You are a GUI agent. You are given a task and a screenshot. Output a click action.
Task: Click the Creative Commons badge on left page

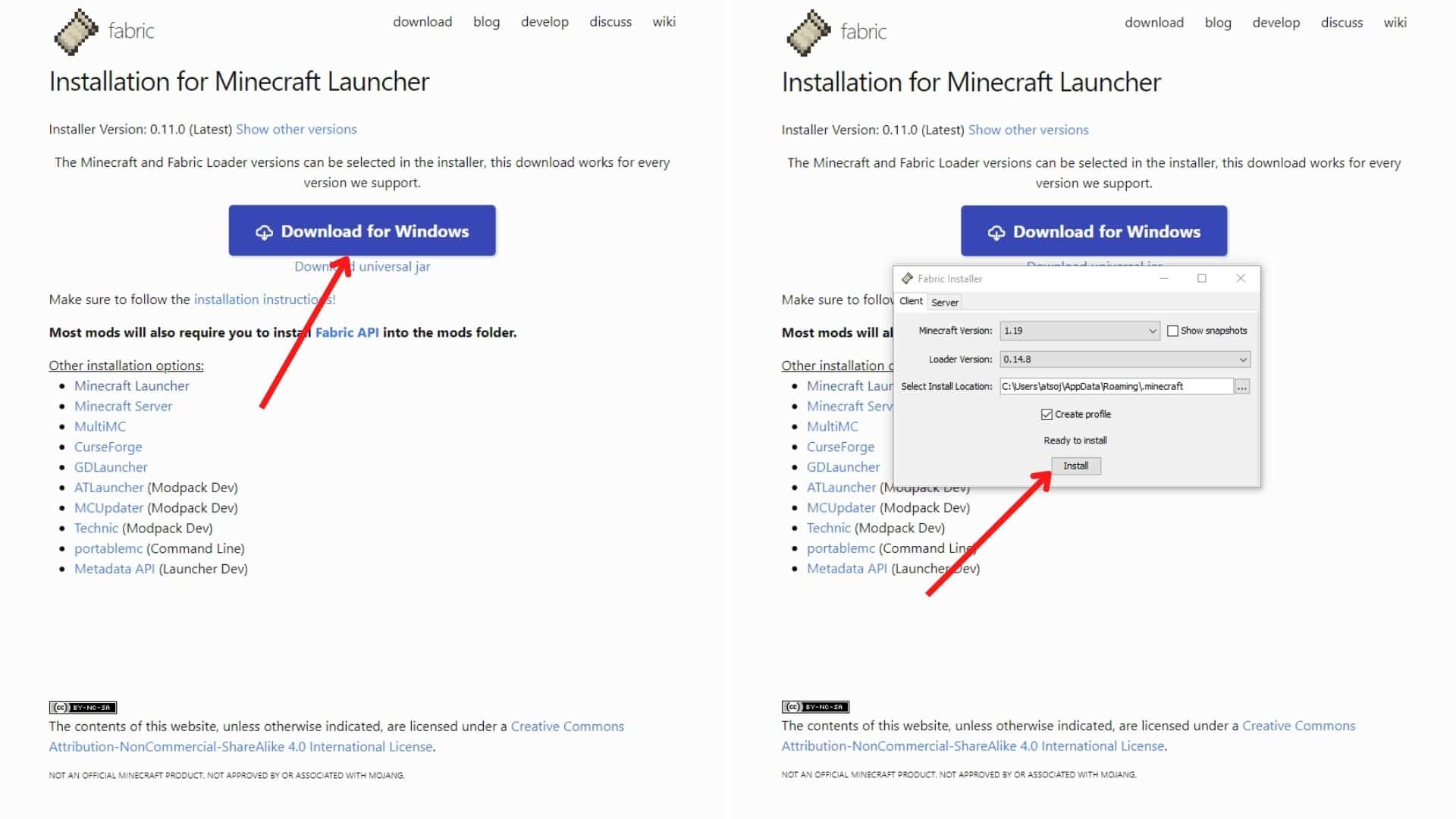click(83, 708)
